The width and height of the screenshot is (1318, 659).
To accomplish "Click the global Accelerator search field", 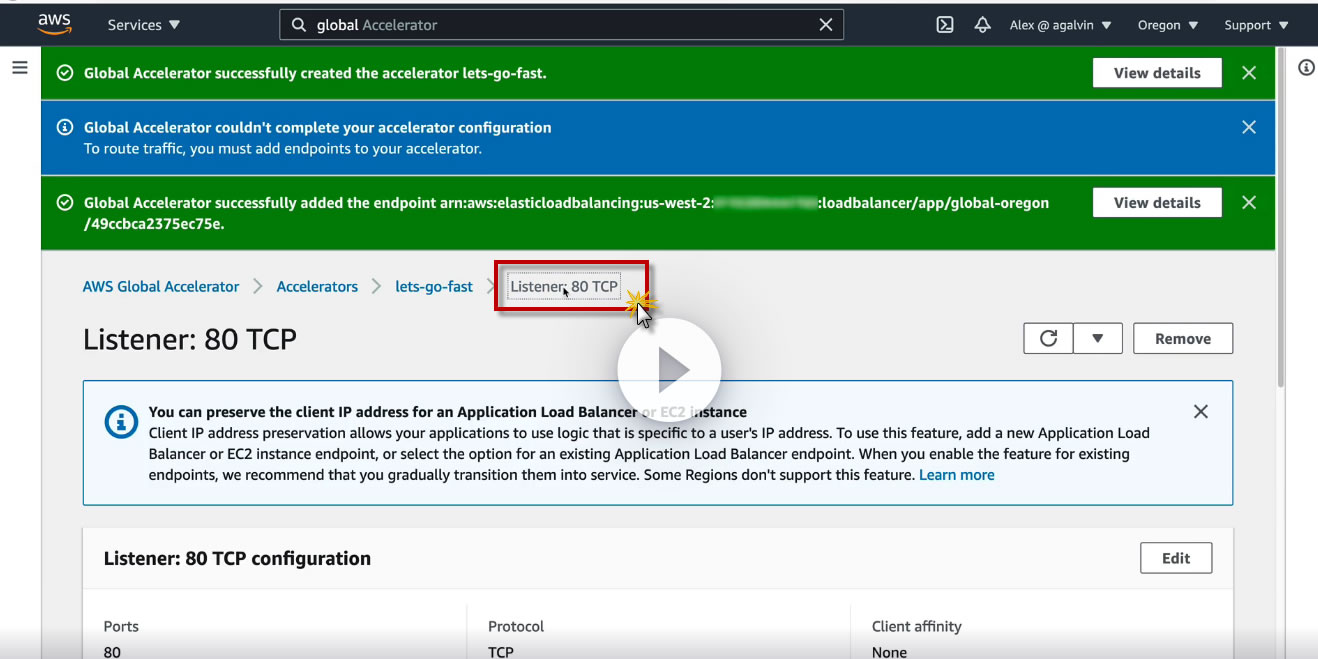I will point(561,25).
